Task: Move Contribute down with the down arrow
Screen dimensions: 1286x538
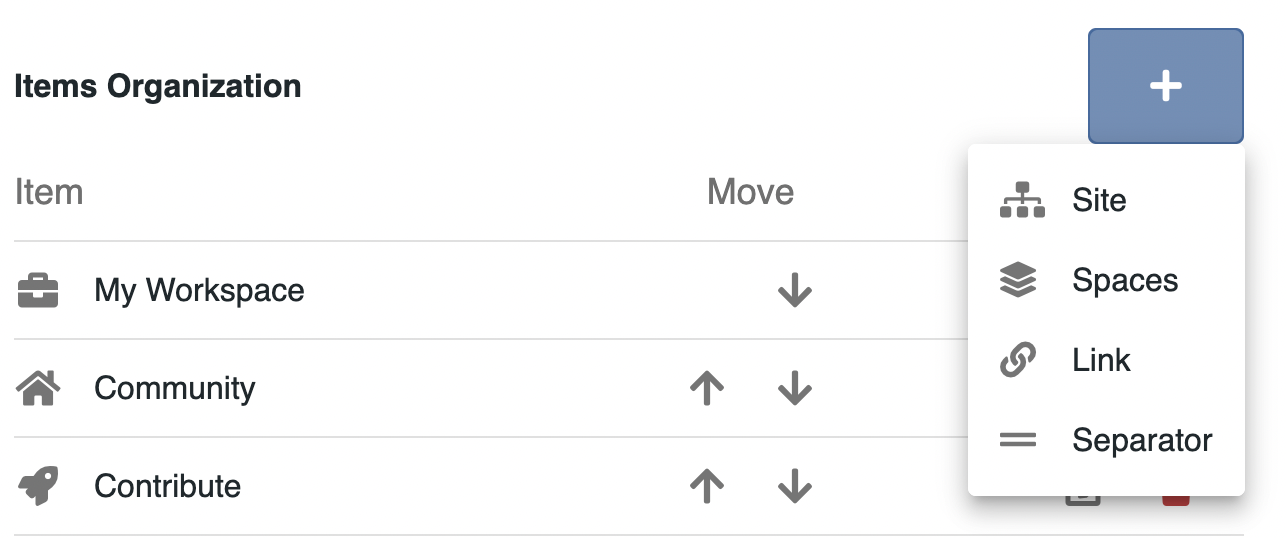Action: click(794, 486)
